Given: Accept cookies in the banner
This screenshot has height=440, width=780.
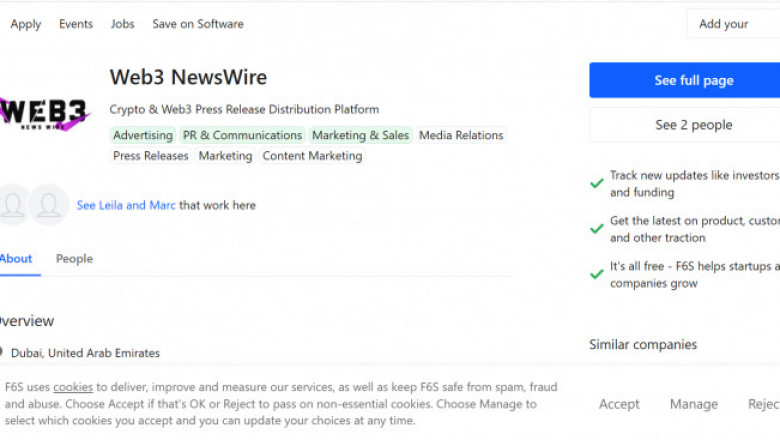Looking at the screenshot, I should pyautogui.click(x=619, y=404).
